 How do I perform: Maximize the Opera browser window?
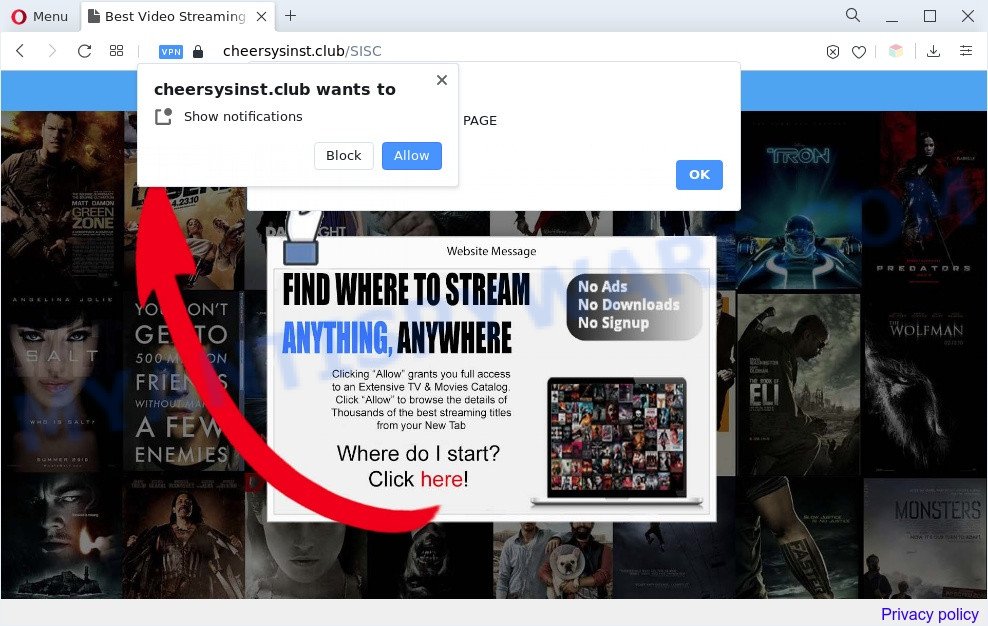(x=930, y=16)
